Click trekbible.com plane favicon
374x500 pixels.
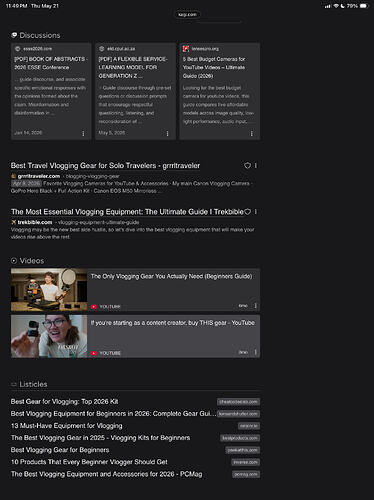(14, 222)
